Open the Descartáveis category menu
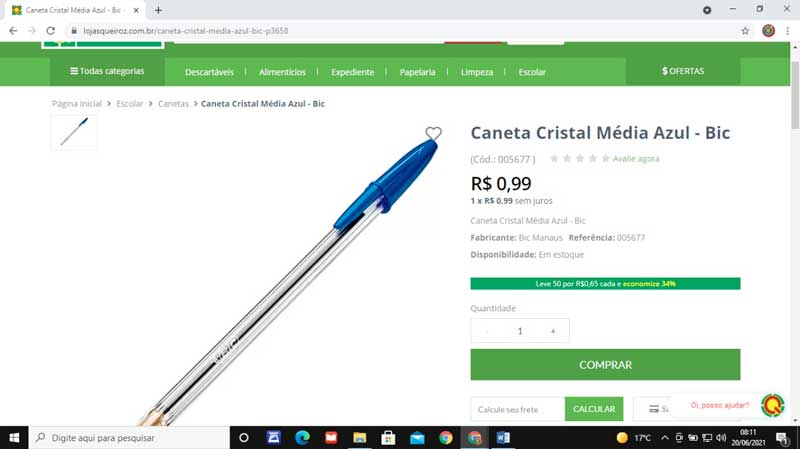The image size is (800, 449). click(x=209, y=72)
